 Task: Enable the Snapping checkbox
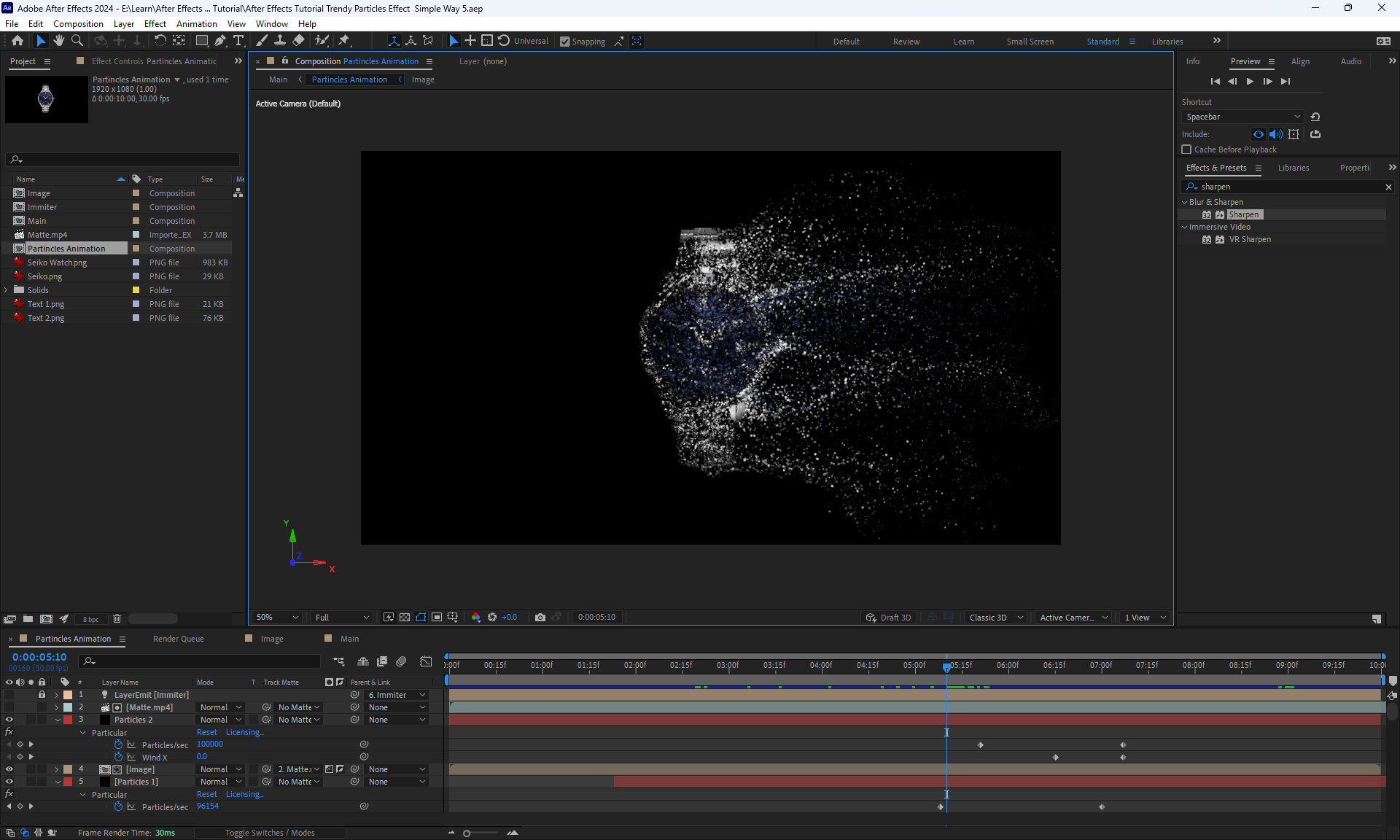[564, 42]
